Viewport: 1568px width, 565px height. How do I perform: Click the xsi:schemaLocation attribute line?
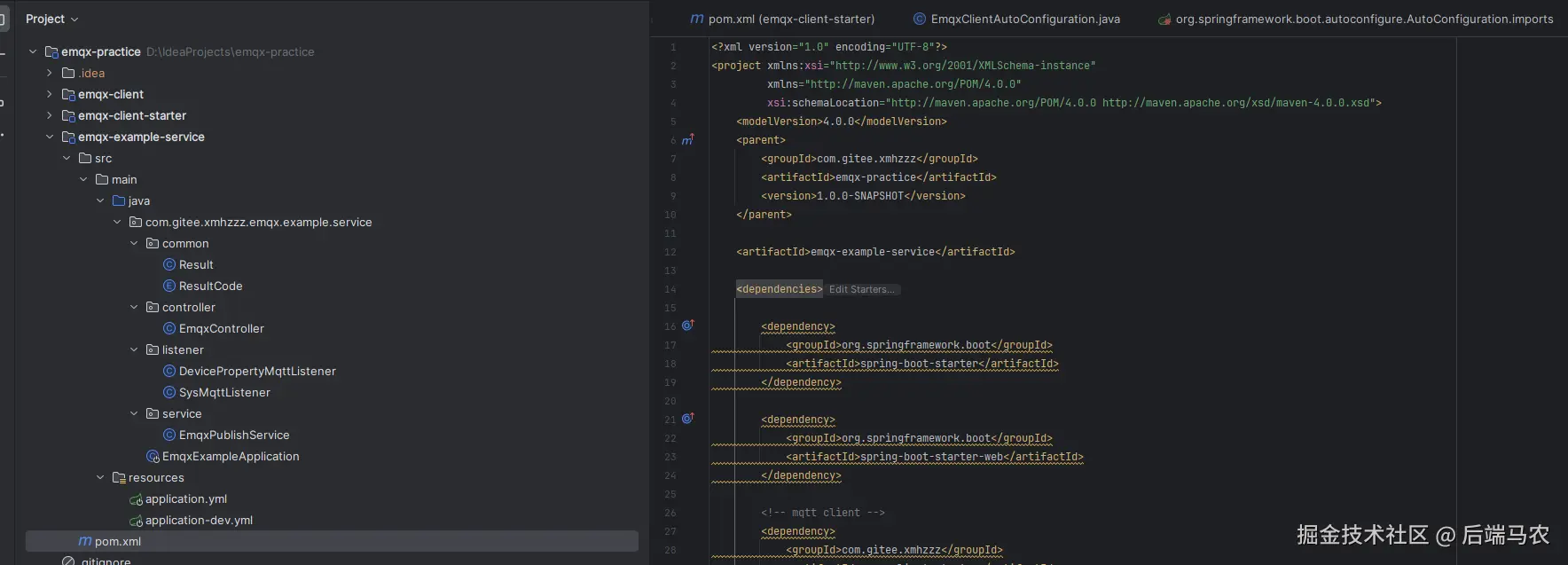tap(1074, 103)
